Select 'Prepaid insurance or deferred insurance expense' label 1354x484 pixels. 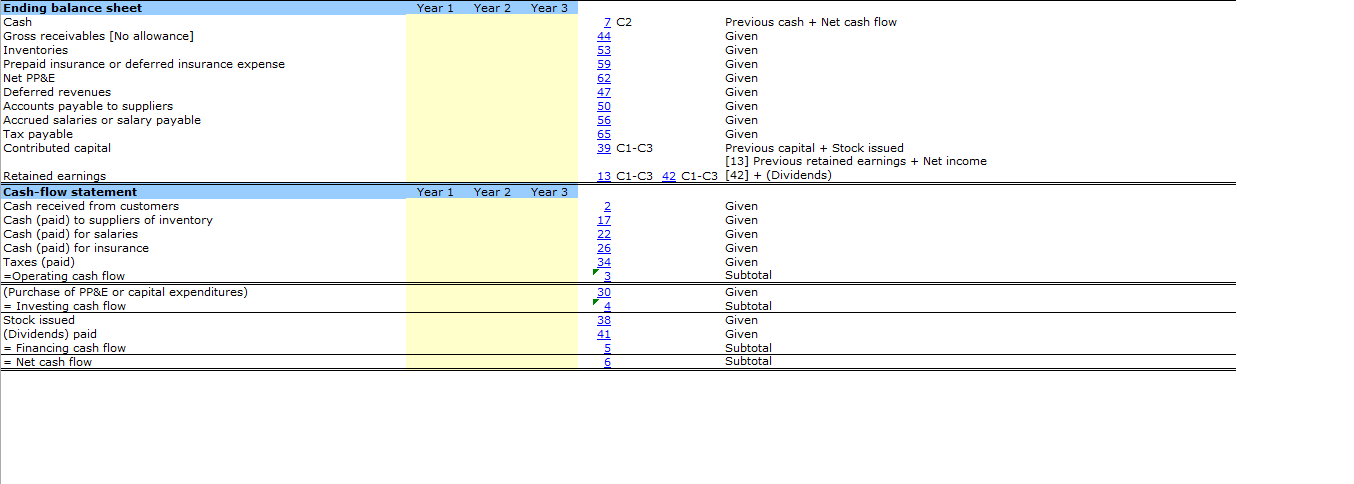pyautogui.click(x=144, y=64)
